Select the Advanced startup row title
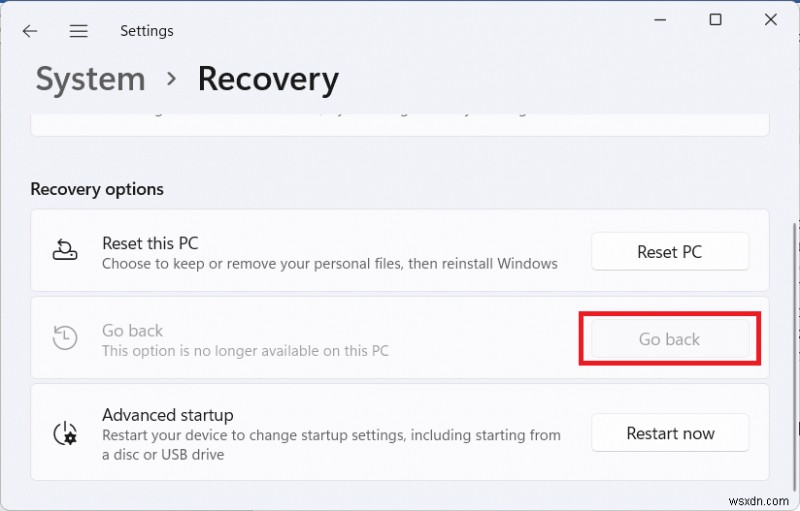The width and height of the screenshot is (800, 511). click(x=167, y=415)
